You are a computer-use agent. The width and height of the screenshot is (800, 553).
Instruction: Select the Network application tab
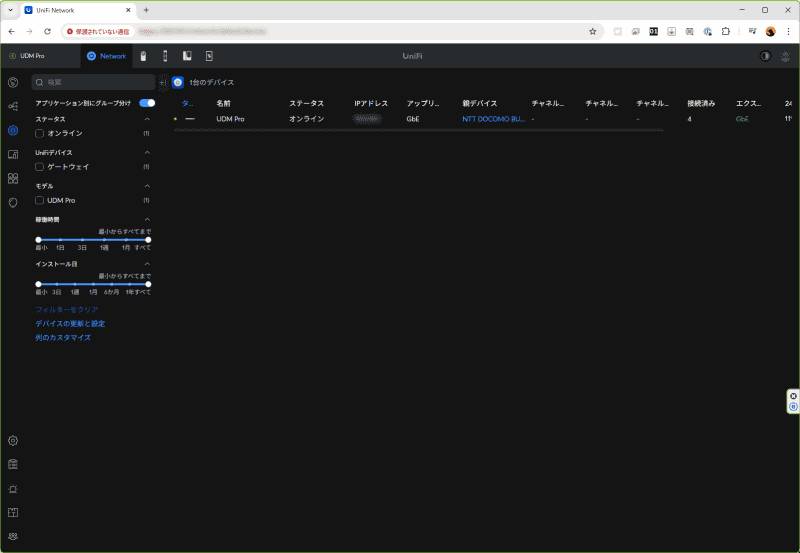point(106,56)
